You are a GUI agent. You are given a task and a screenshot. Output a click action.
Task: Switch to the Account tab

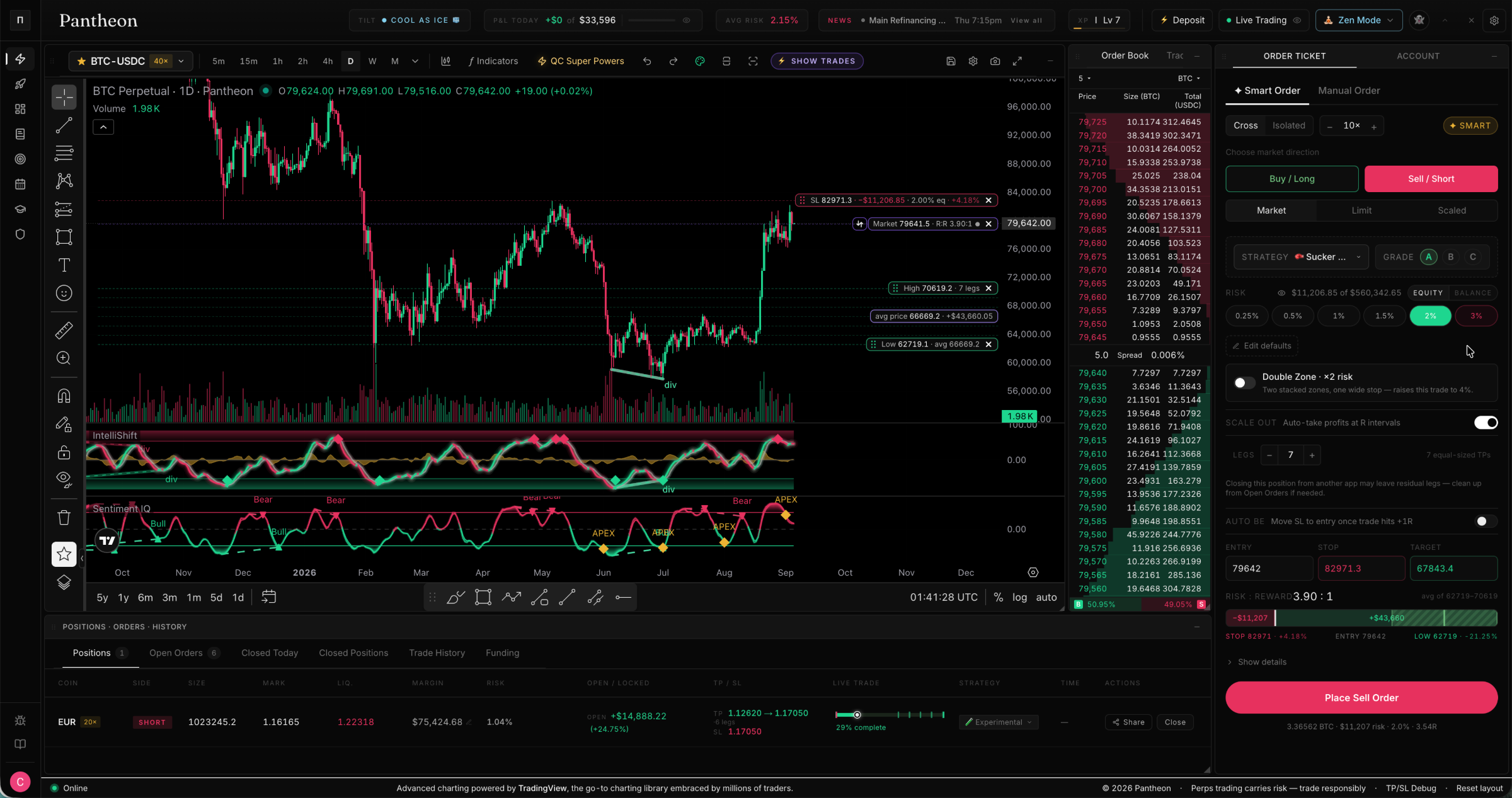[x=1417, y=56]
